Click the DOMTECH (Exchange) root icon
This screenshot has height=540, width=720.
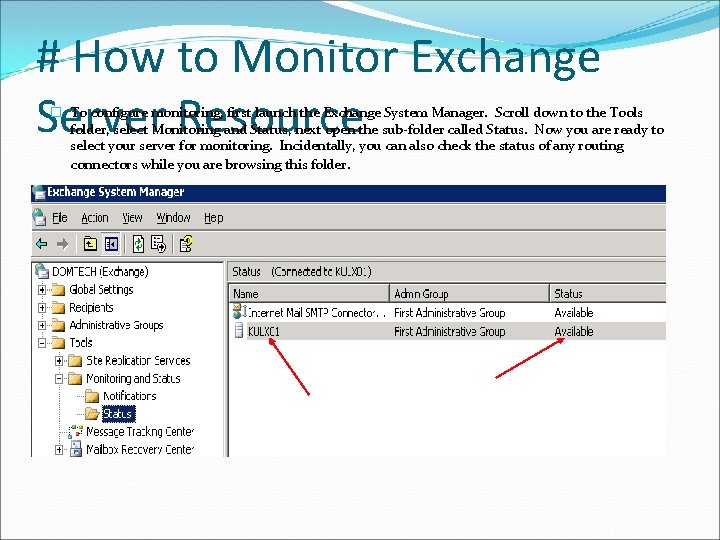click(42, 271)
